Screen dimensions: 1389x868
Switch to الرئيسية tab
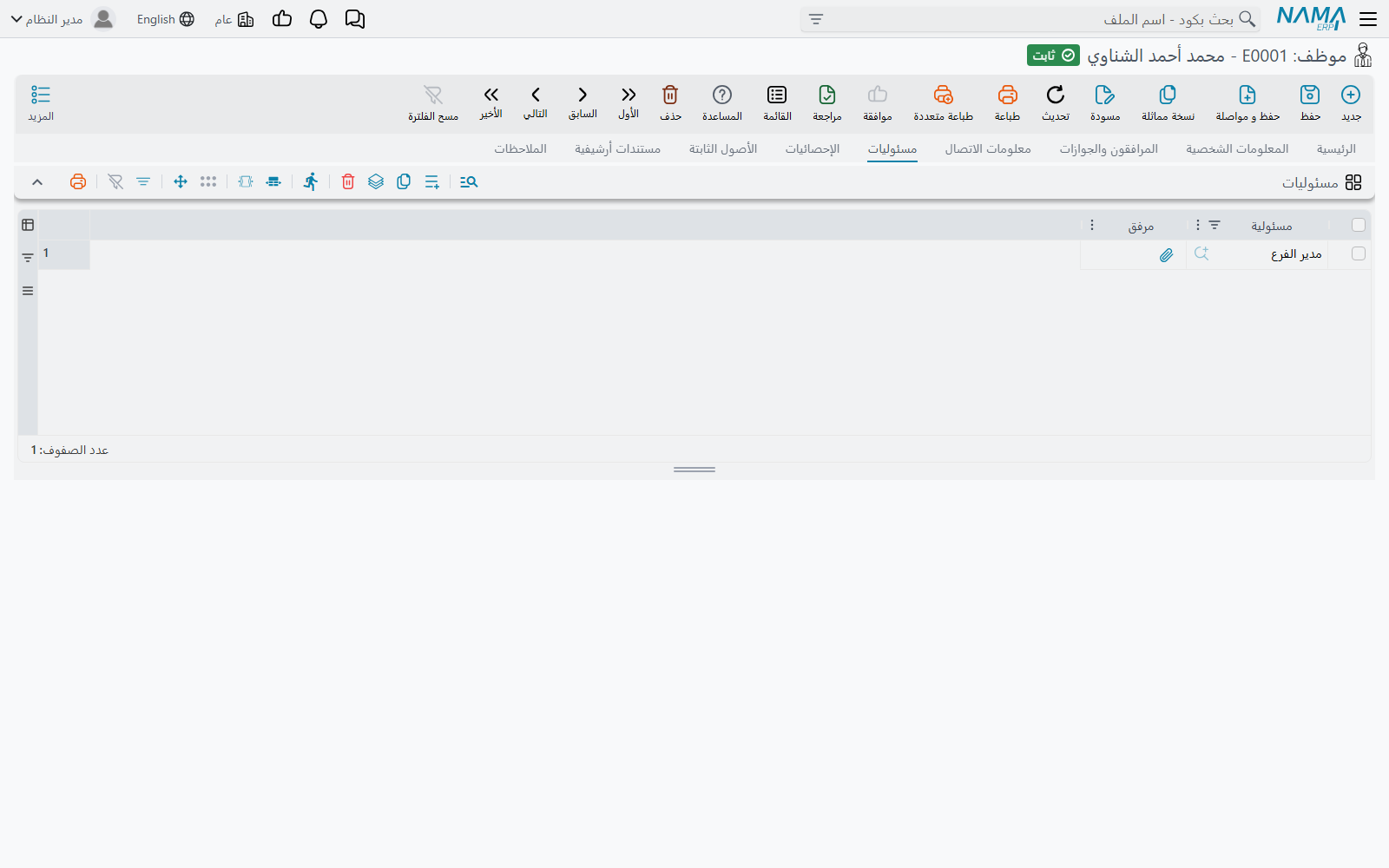(1336, 148)
